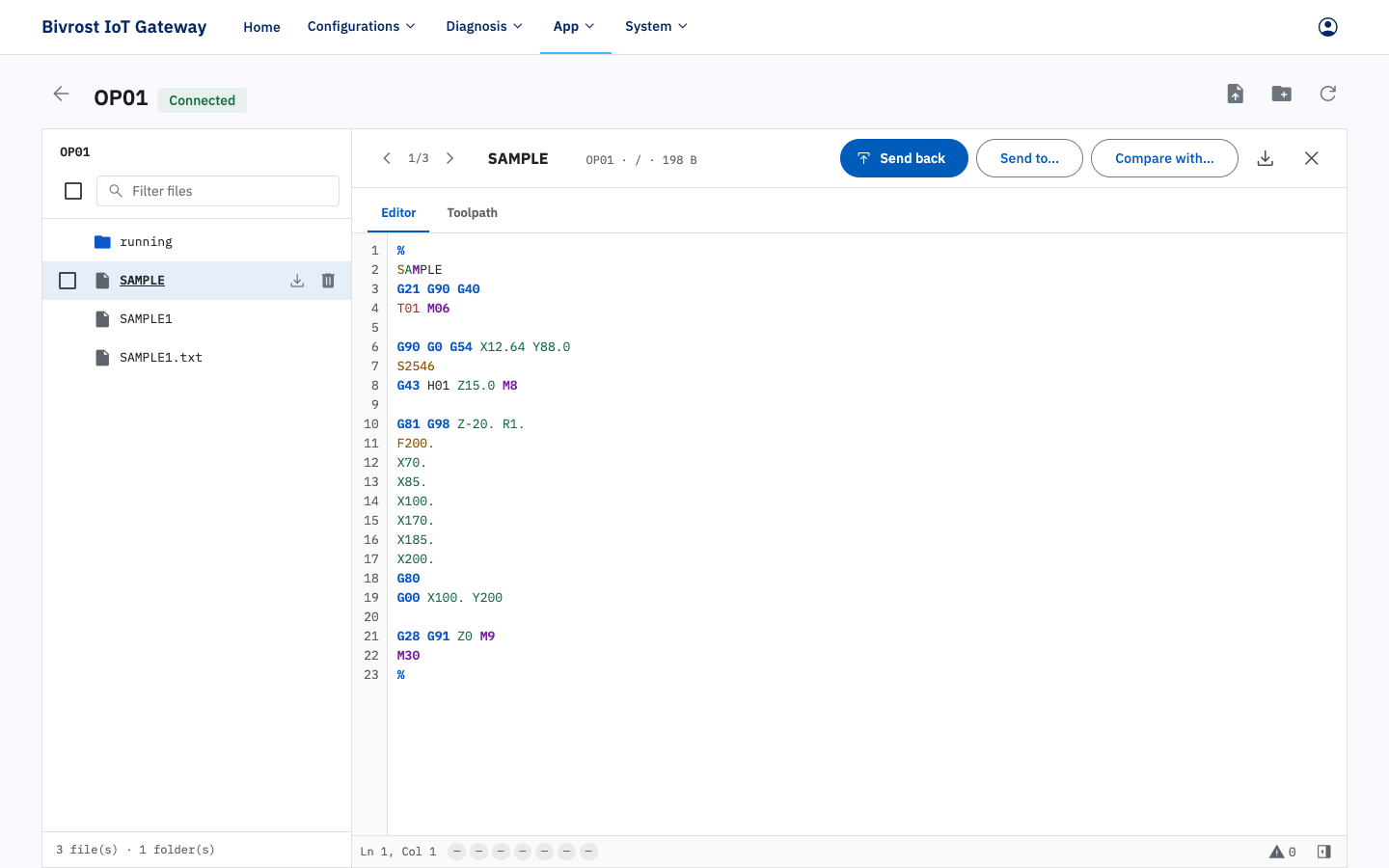
Task: Expand the Configurations menu
Action: [x=362, y=27]
